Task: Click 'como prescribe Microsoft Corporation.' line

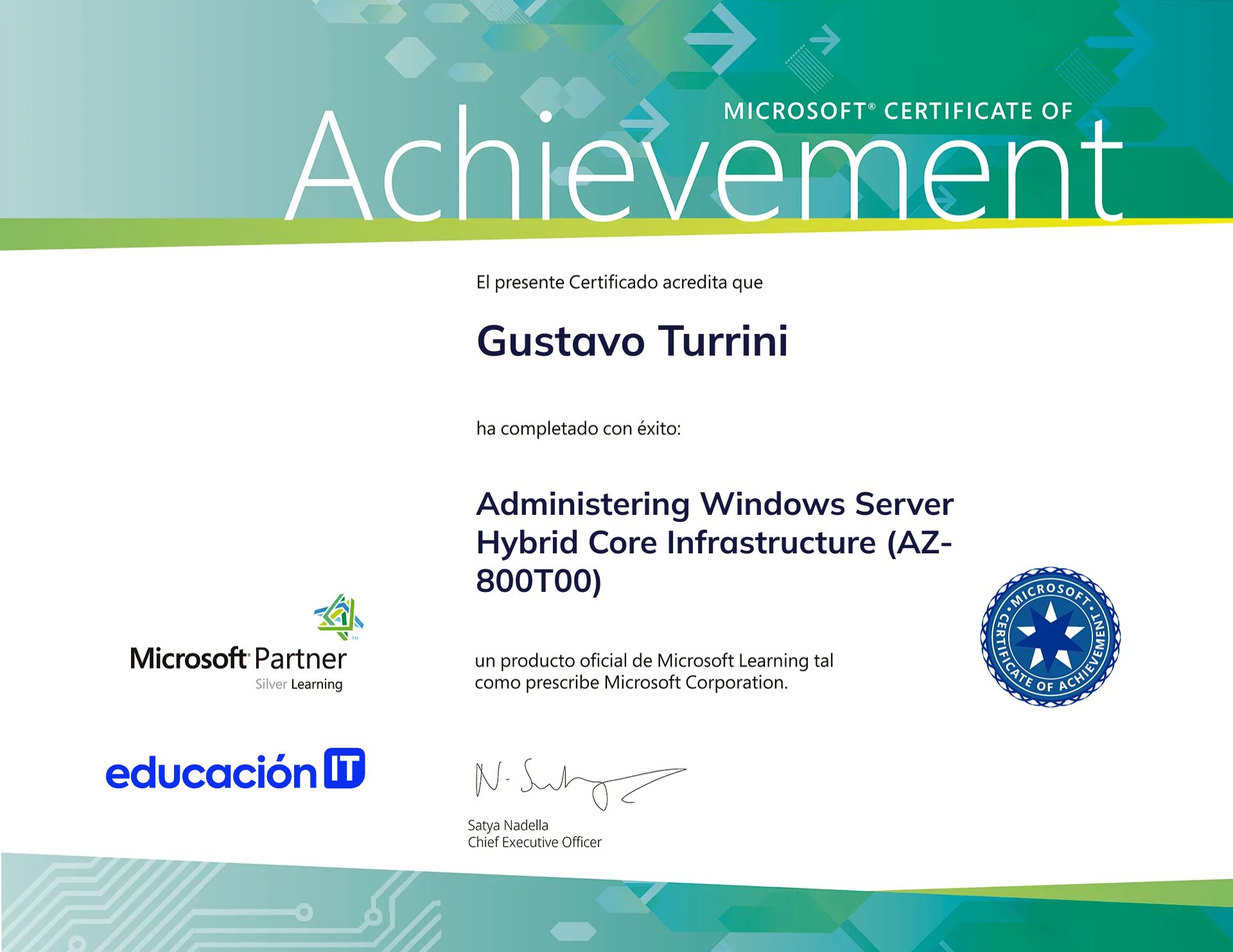Action: pyautogui.click(x=631, y=682)
